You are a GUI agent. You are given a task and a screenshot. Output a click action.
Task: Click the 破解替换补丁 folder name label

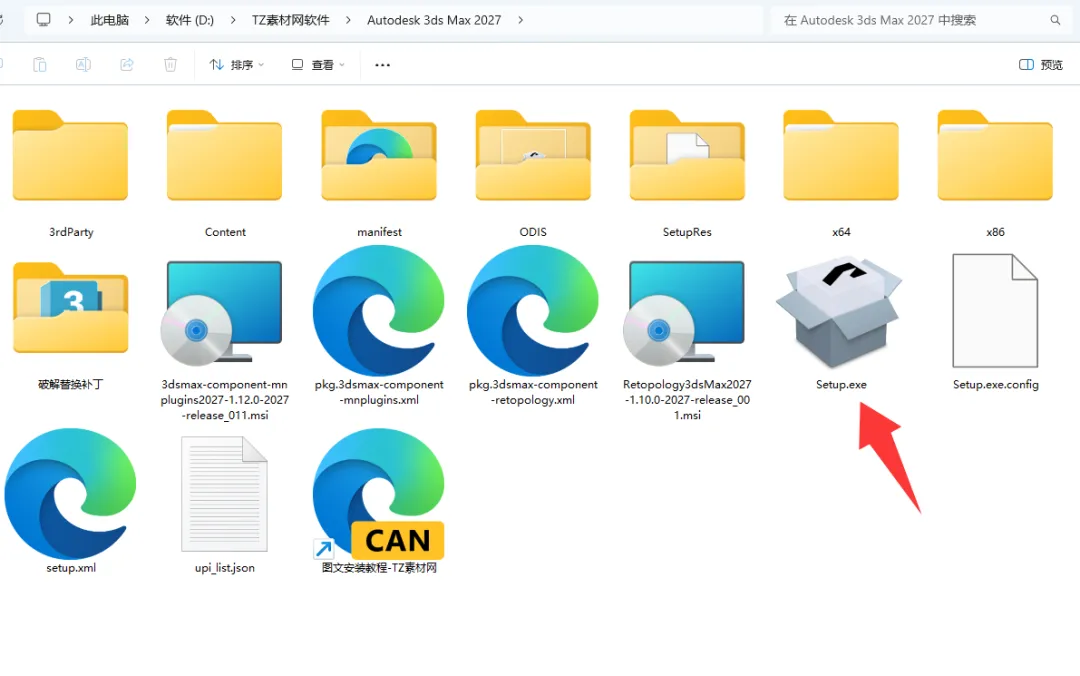pos(70,385)
